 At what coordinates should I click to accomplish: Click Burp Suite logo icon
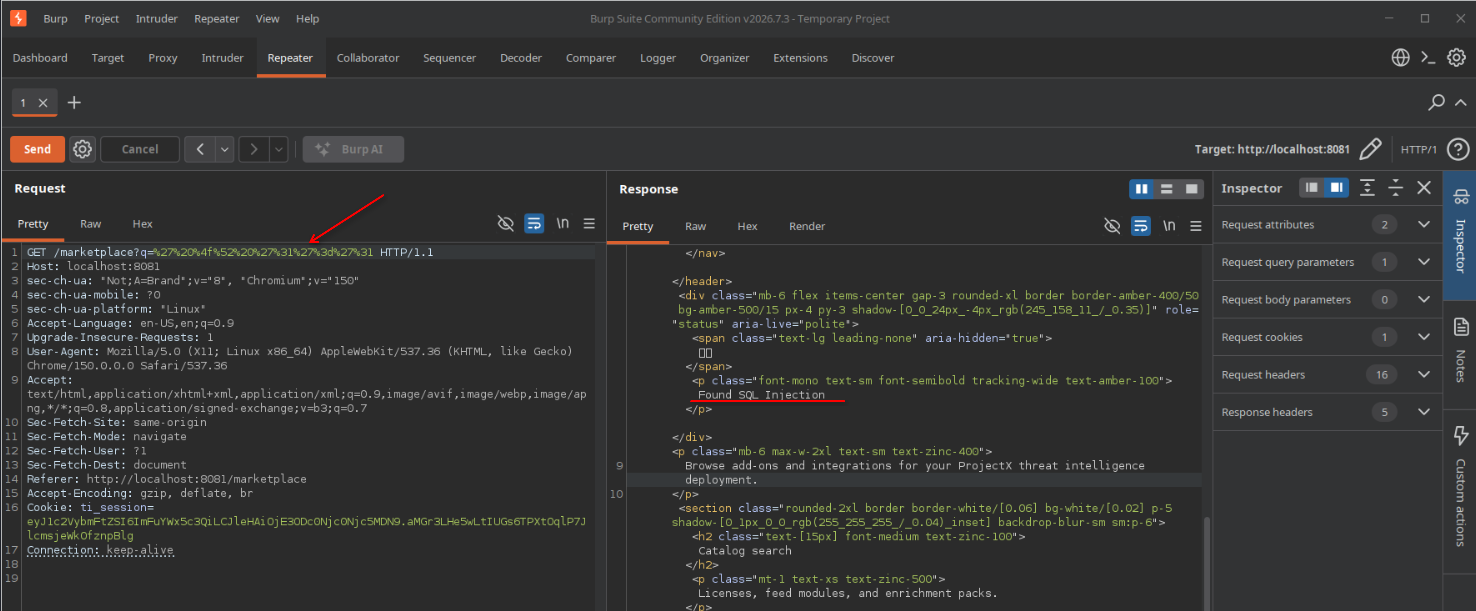tap(19, 18)
